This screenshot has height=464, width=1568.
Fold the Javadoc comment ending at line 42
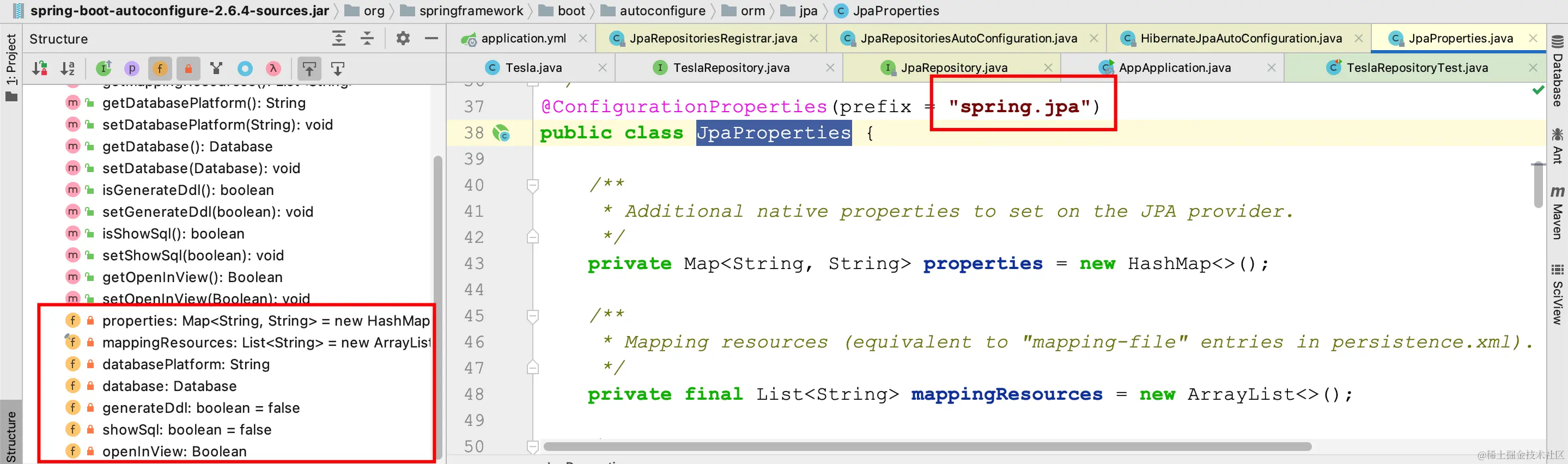533,236
